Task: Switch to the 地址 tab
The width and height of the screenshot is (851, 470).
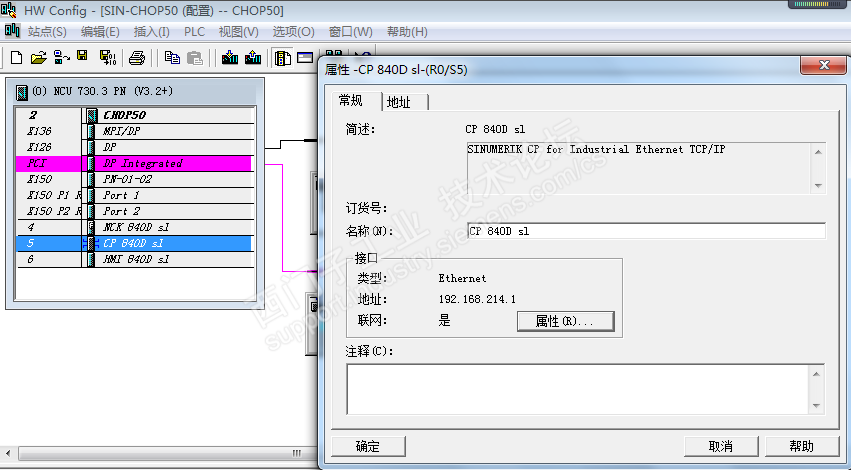Action: coord(405,102)
